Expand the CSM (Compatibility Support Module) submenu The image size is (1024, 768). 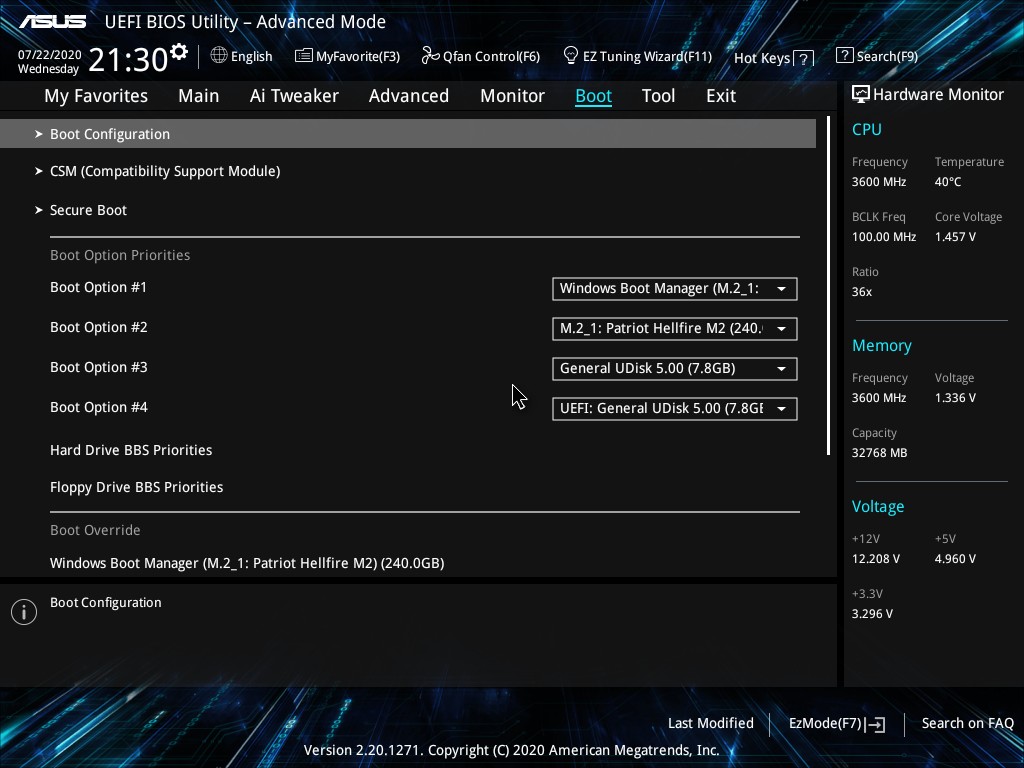point(164,171)
